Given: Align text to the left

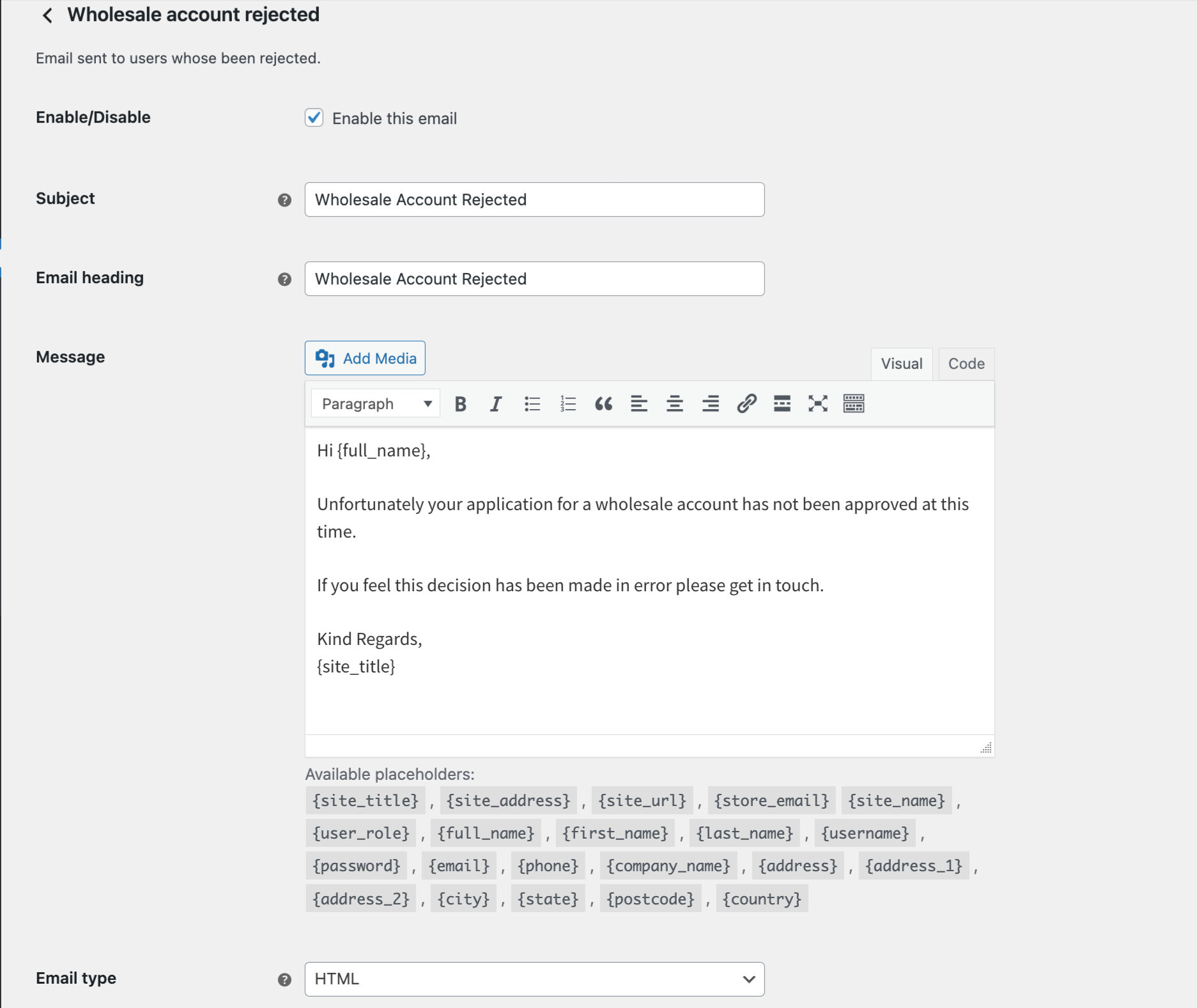Looking at the screenshot, I should [639, 404].
